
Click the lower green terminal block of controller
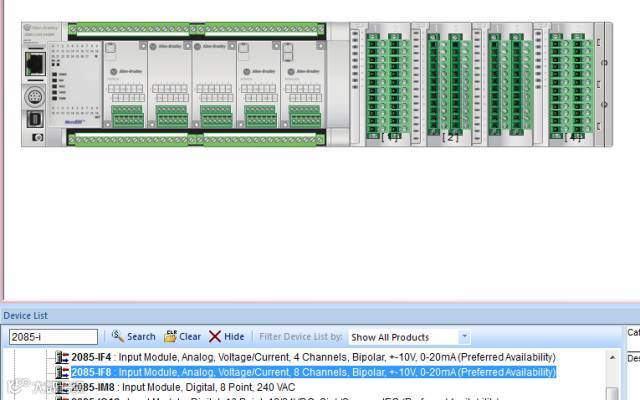(x=197, y=140)
